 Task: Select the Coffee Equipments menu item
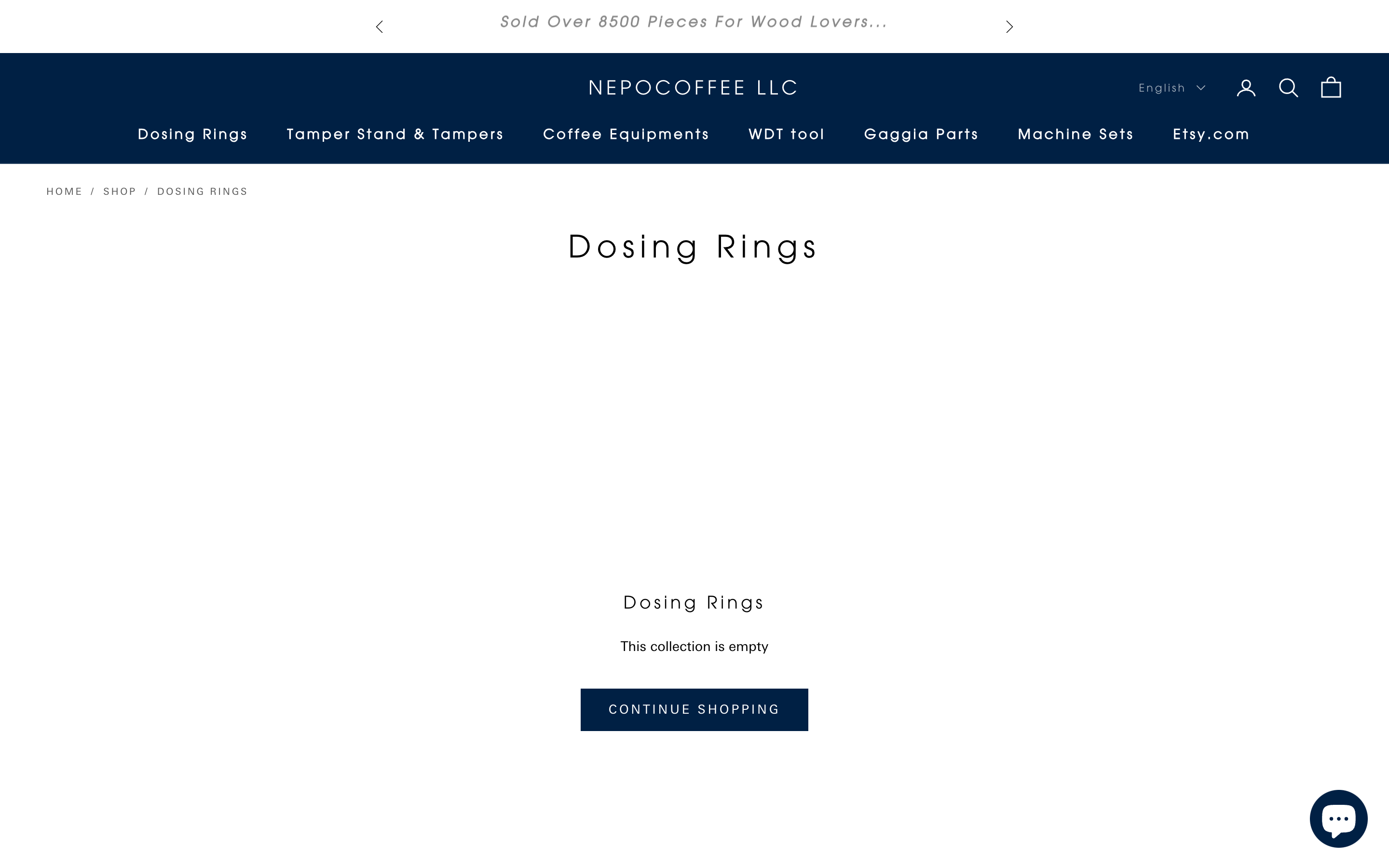click(x=625, y=134)
